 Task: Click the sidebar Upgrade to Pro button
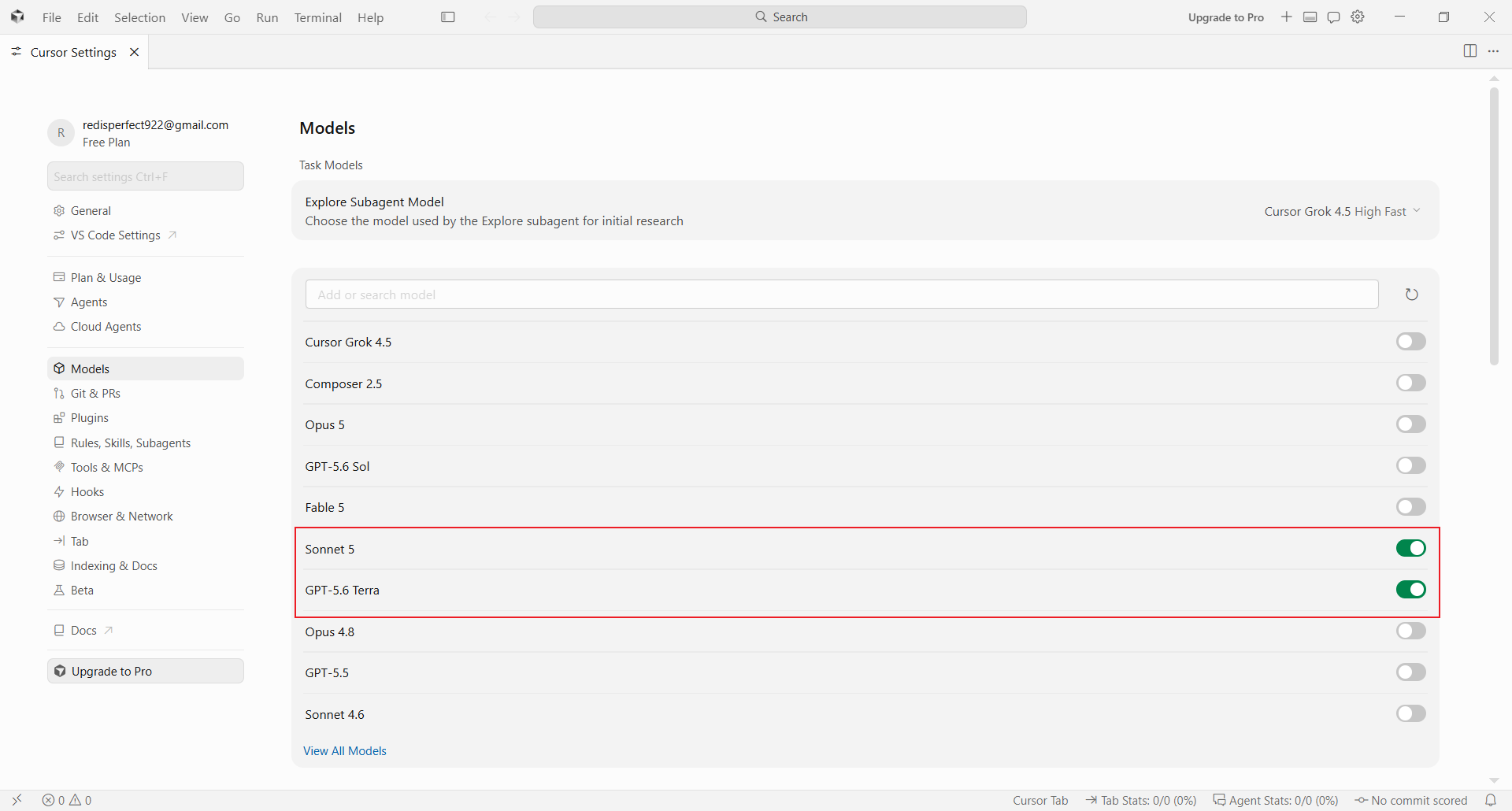pyautogui.click(x=146, y=671)
